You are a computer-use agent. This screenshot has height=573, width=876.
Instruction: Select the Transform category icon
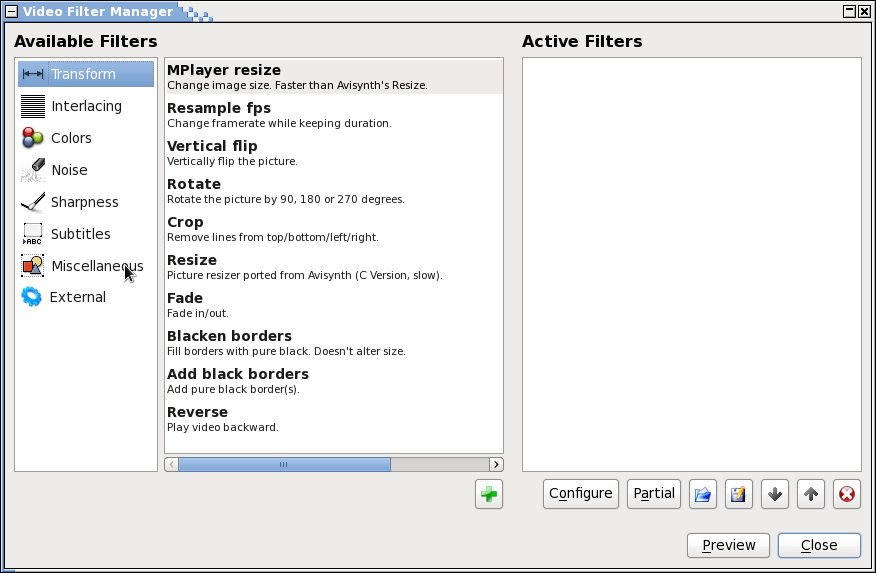tap(33, 74)
